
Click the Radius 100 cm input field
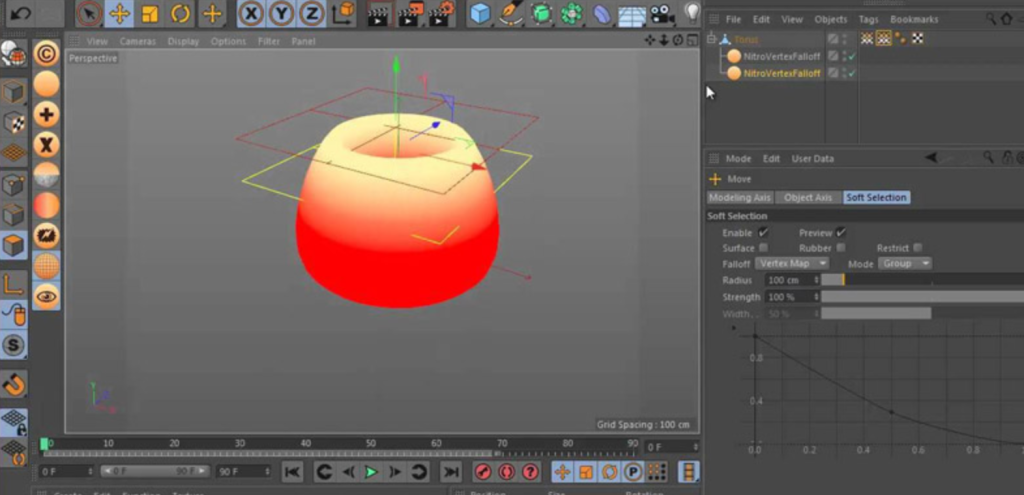pos(788,279)
